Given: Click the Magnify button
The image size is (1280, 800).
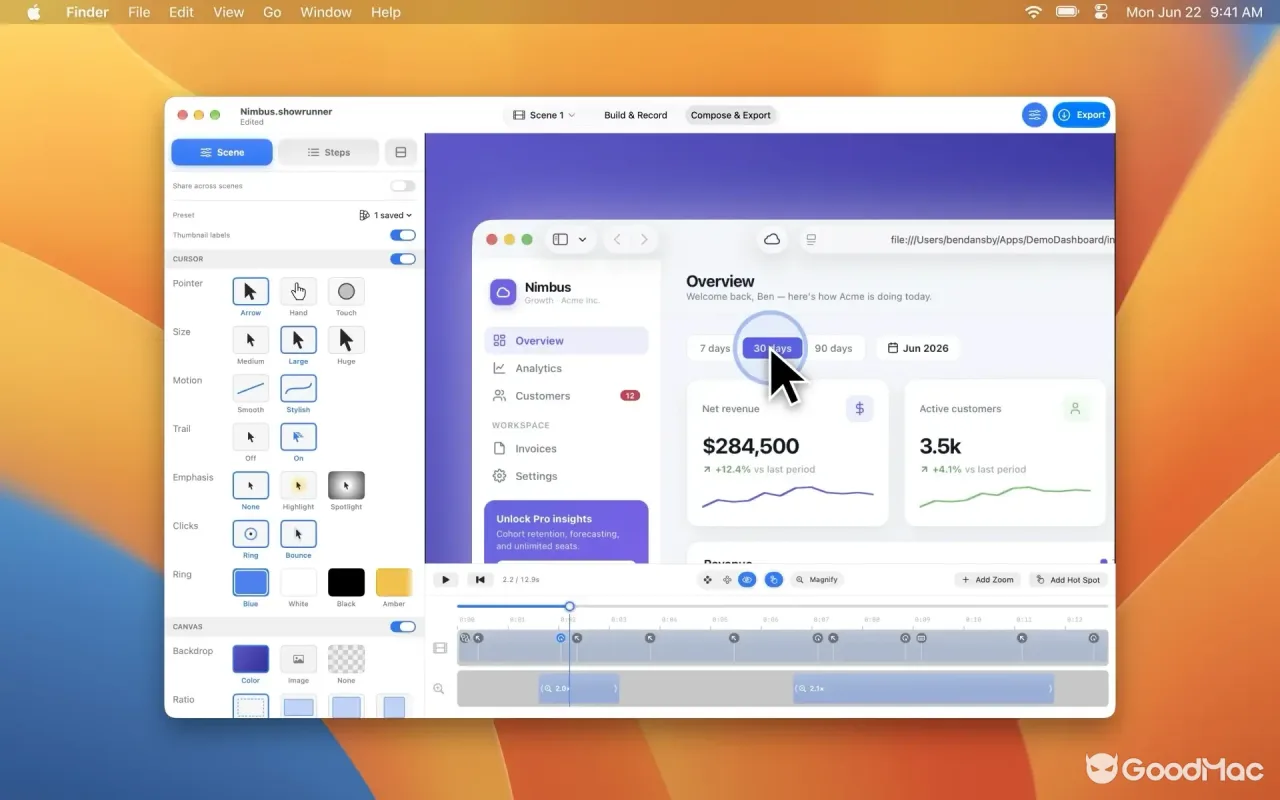Looking at the screenshot, I should point(817,580).
